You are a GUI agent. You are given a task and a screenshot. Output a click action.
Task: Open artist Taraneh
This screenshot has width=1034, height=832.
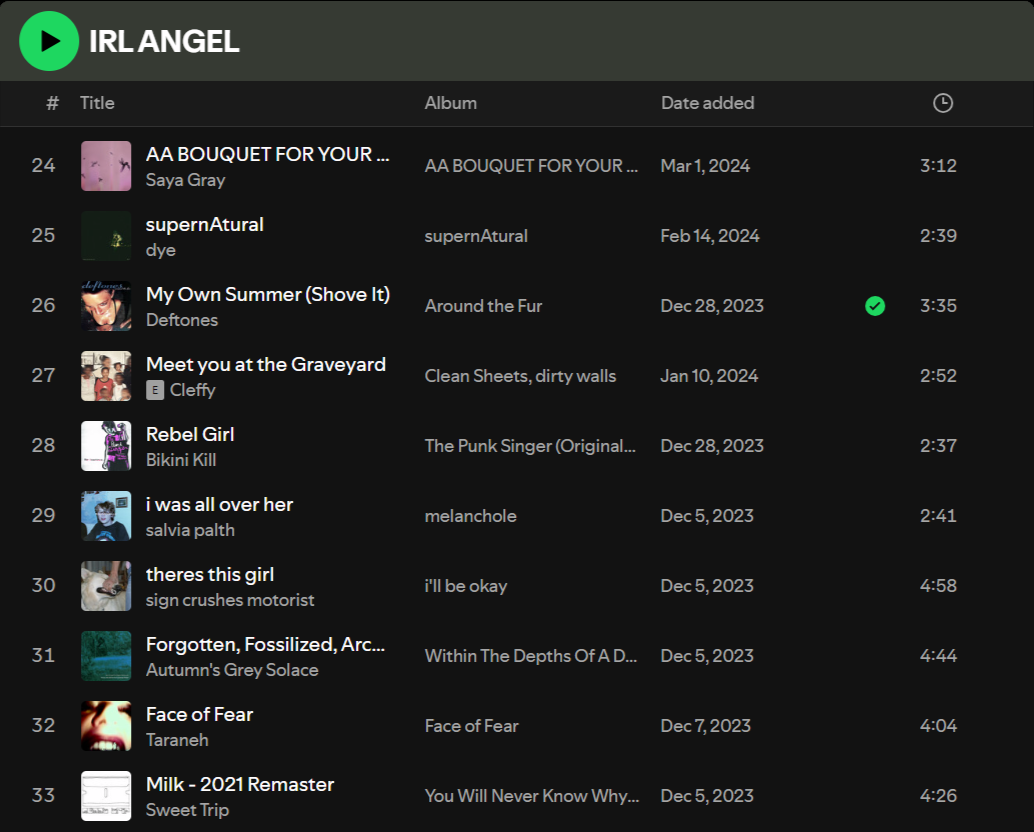177,740
